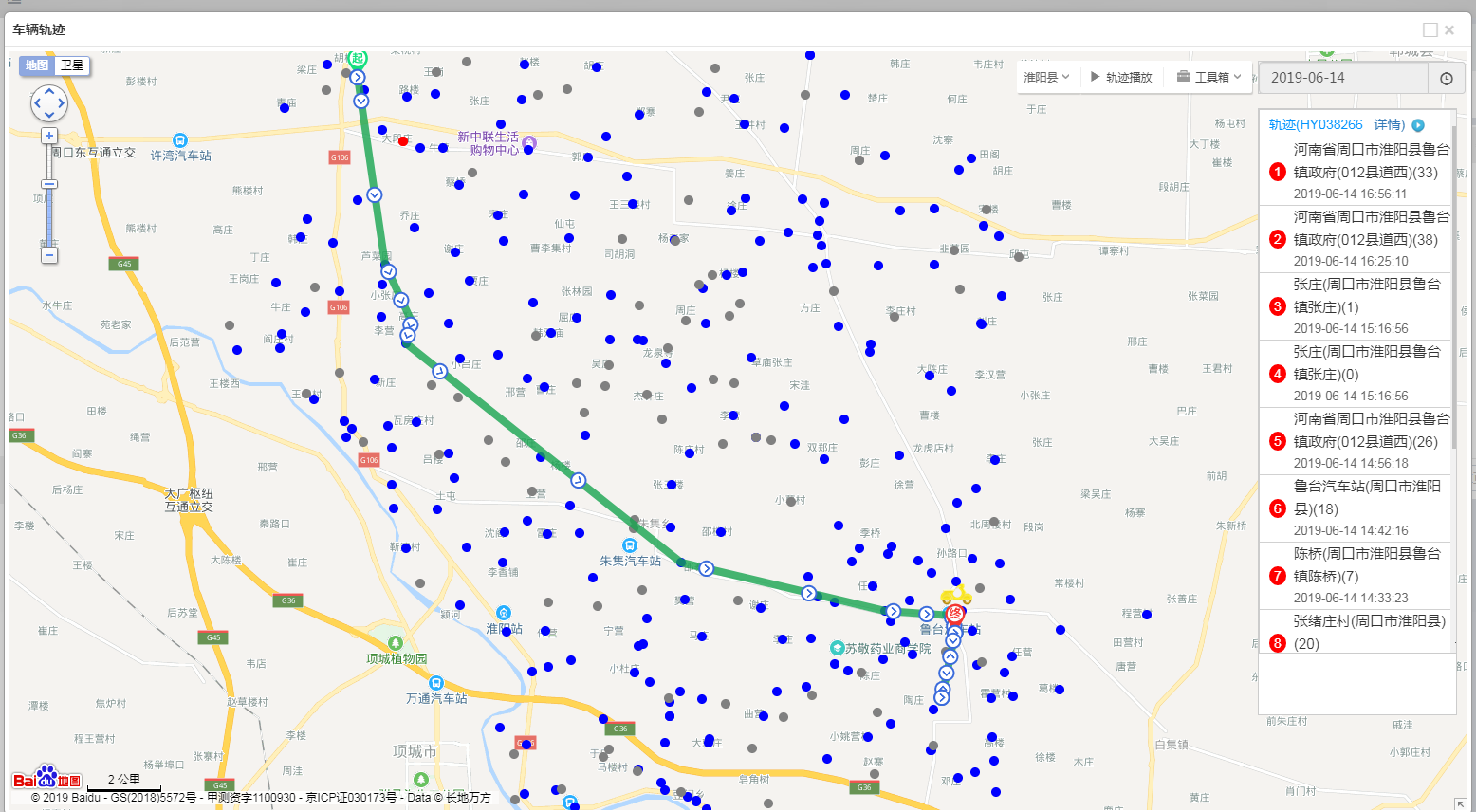Click the green 起 start marker
The height and width of the screenshot is (812, 1476).
(x=357, y=59)
